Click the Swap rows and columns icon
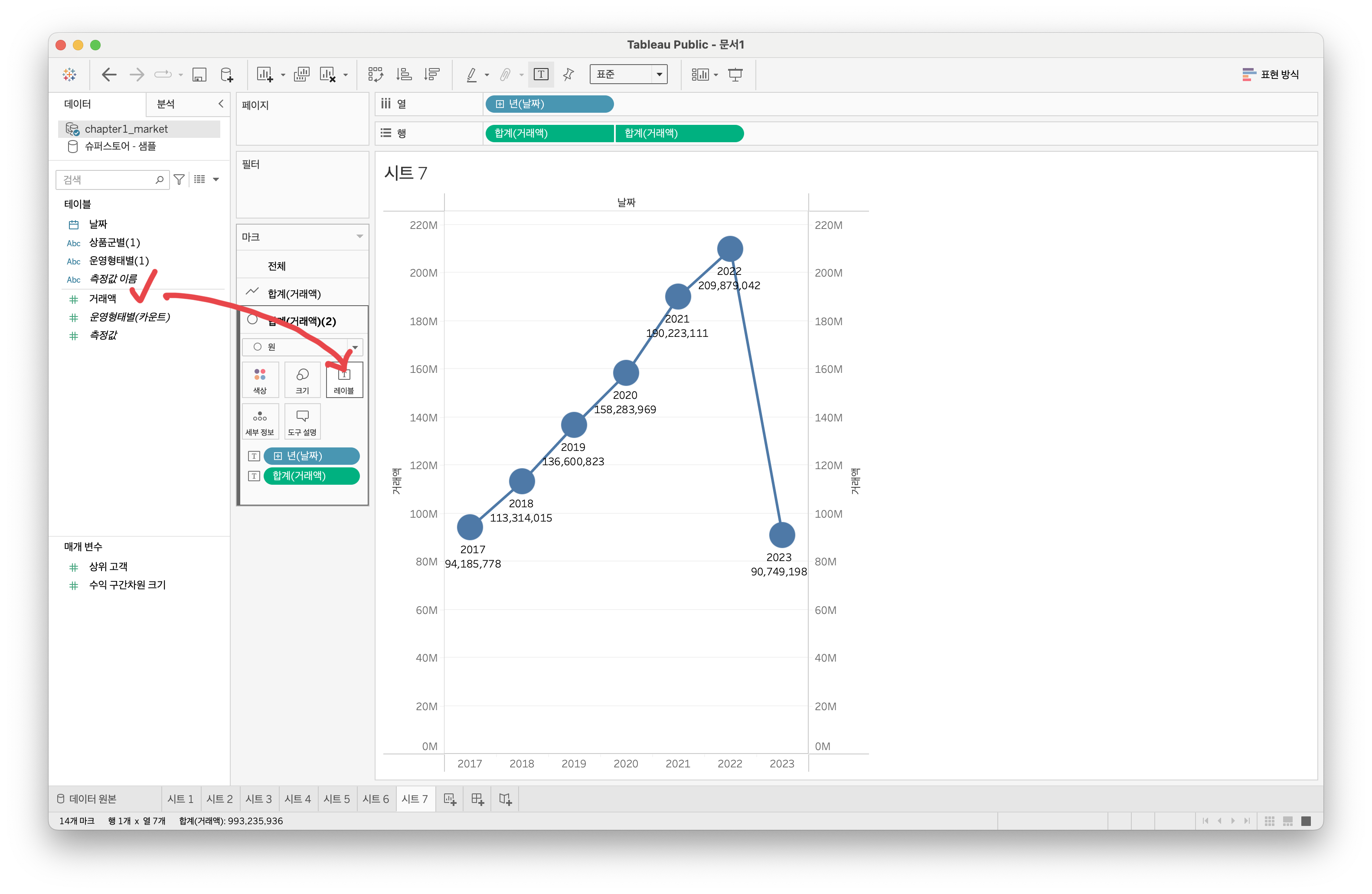 pyautogui.click(x=375, y=75)
